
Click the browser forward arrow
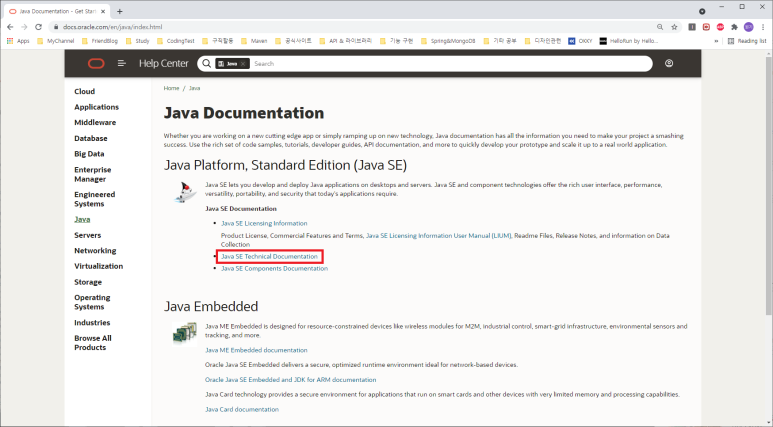(x=24, y=27)
